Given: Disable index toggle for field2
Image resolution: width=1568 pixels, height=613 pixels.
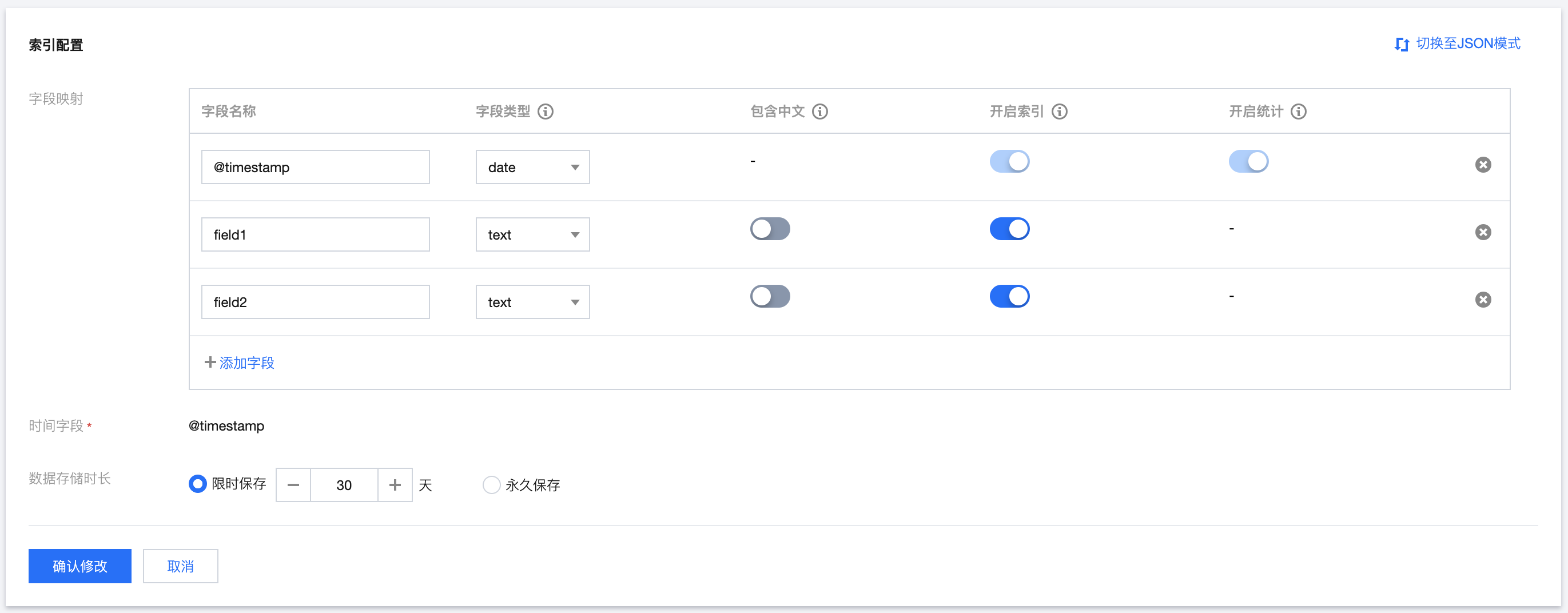Looking at the screenshot, I should 1009,296.
